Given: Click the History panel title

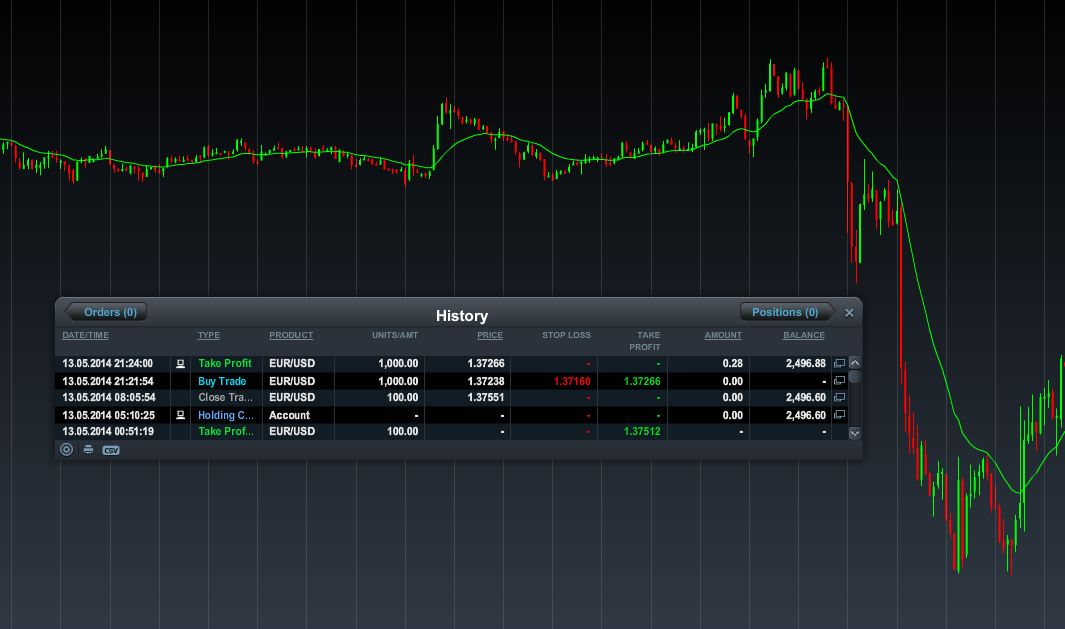Looking at the screenshot, I should click(x=462, y=316).
